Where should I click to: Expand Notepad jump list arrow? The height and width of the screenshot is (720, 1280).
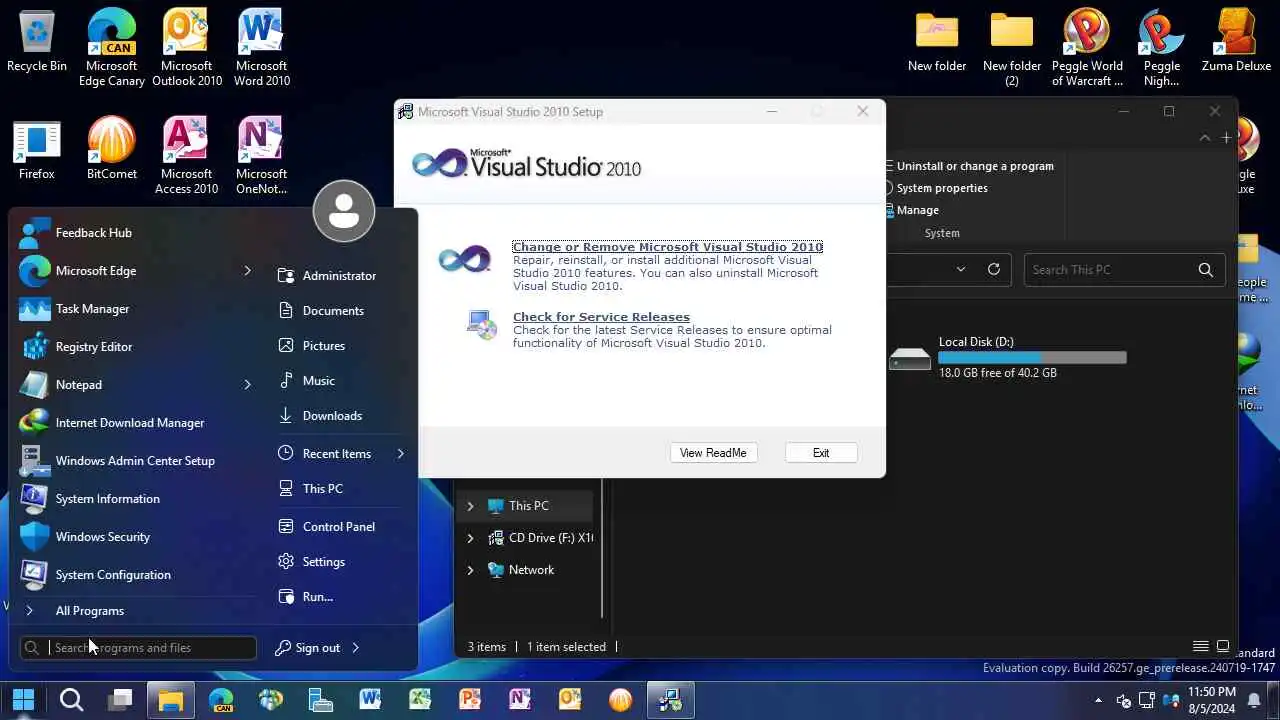click(247, 385)
